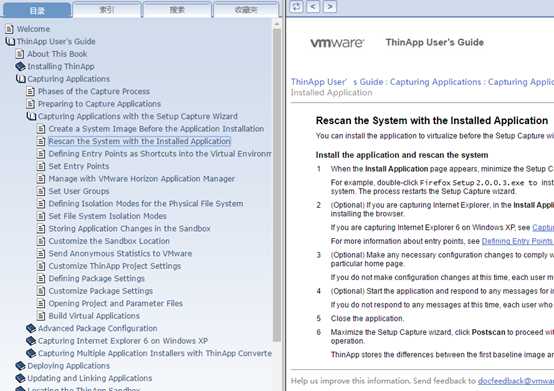The width and height of the screenshot is (554, 391).
Task: Click page icon for Create a System Image
Action: point(41,129)
